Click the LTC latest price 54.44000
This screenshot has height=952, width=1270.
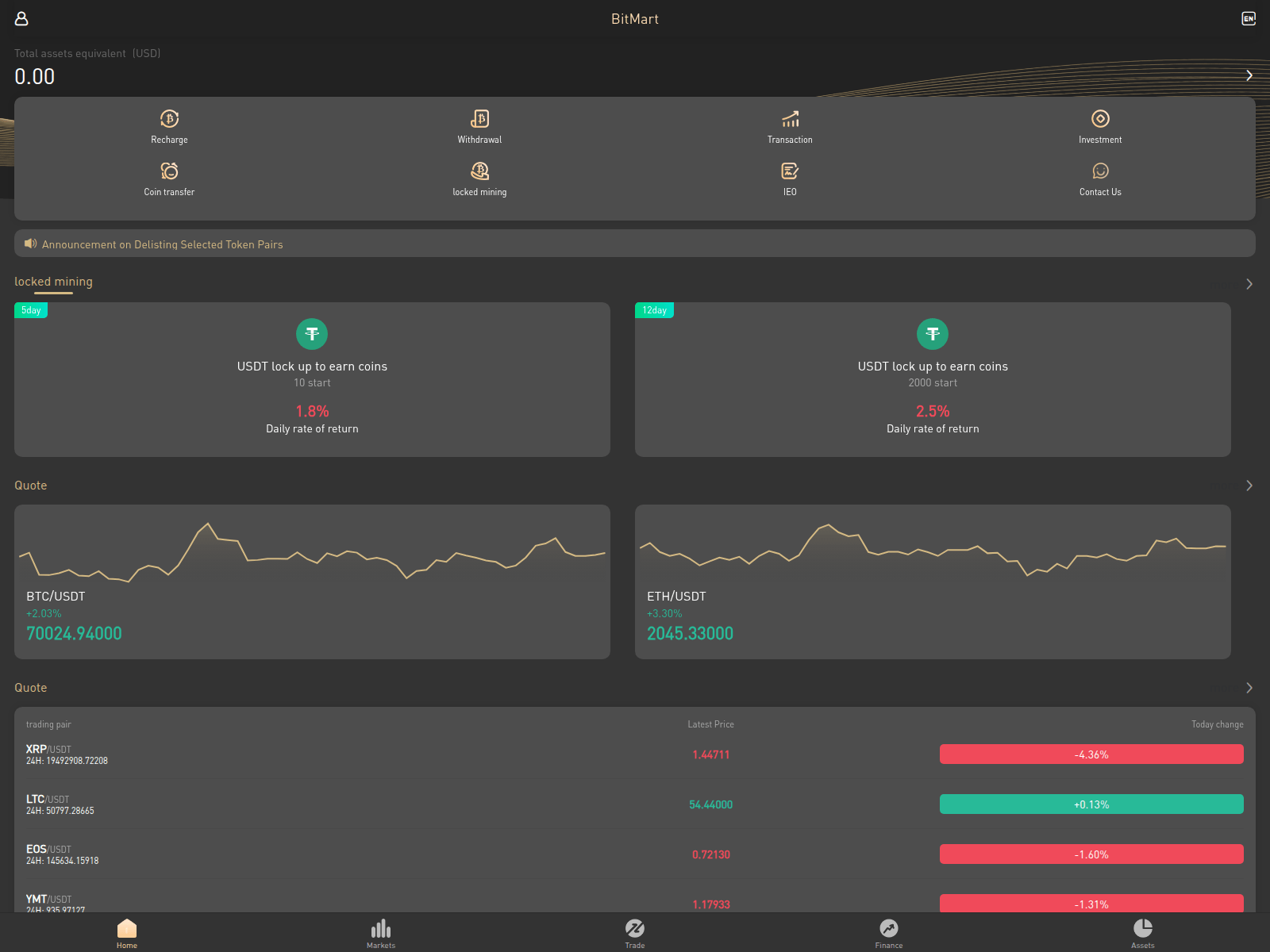711,804
